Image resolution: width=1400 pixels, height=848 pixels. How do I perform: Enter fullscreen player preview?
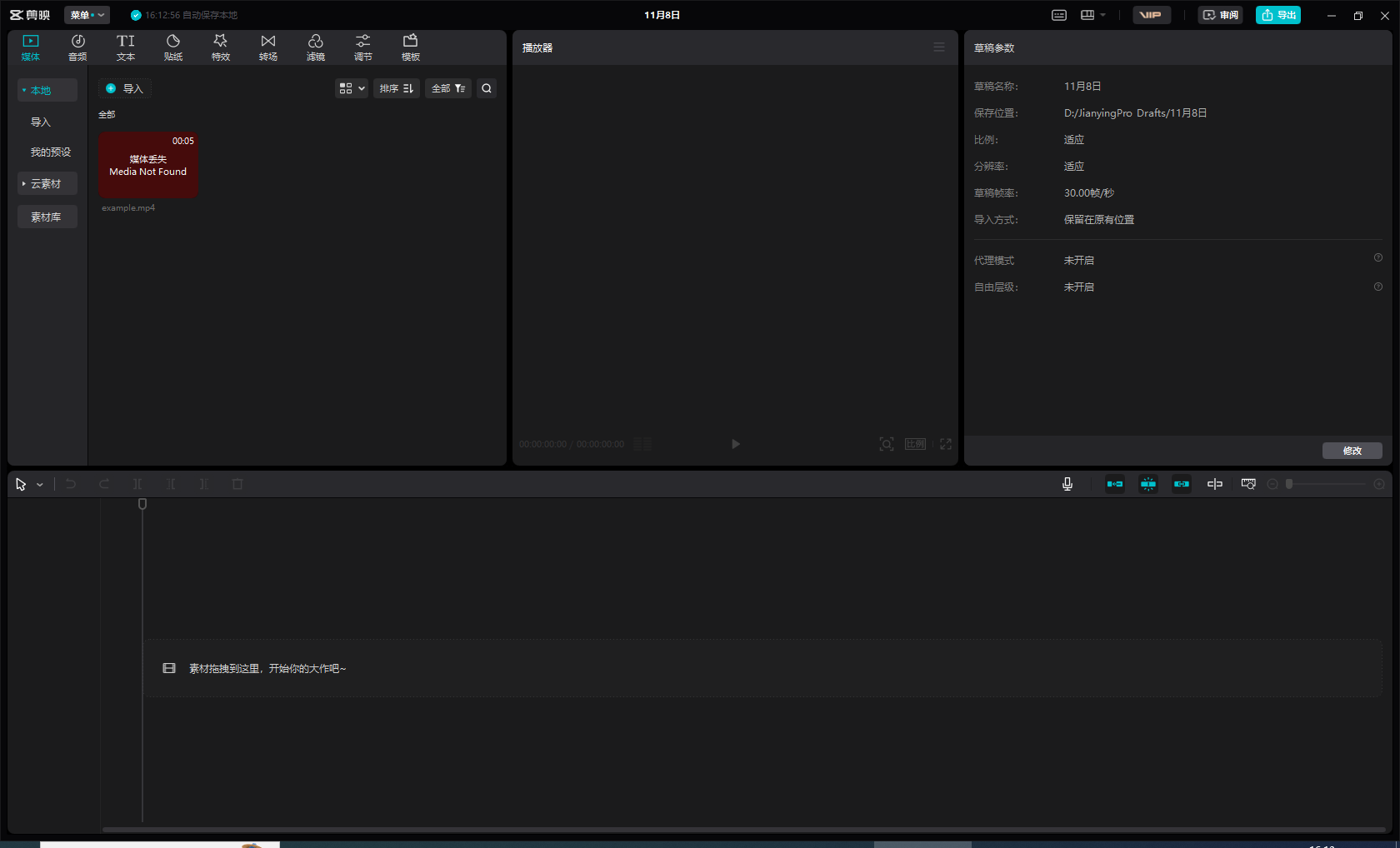(946, 444)
